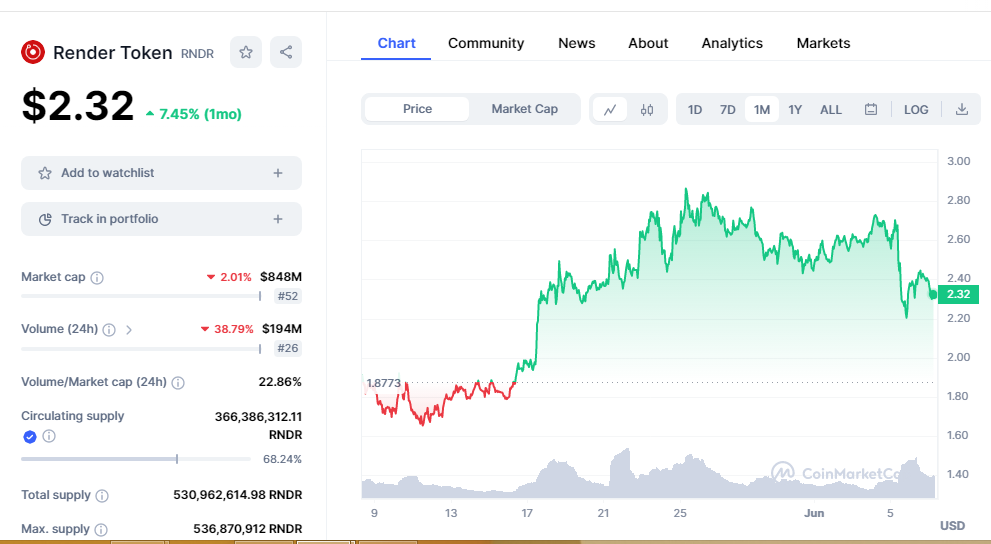Set chart range to 1D
991x544 pixels.
click(695, 109)
